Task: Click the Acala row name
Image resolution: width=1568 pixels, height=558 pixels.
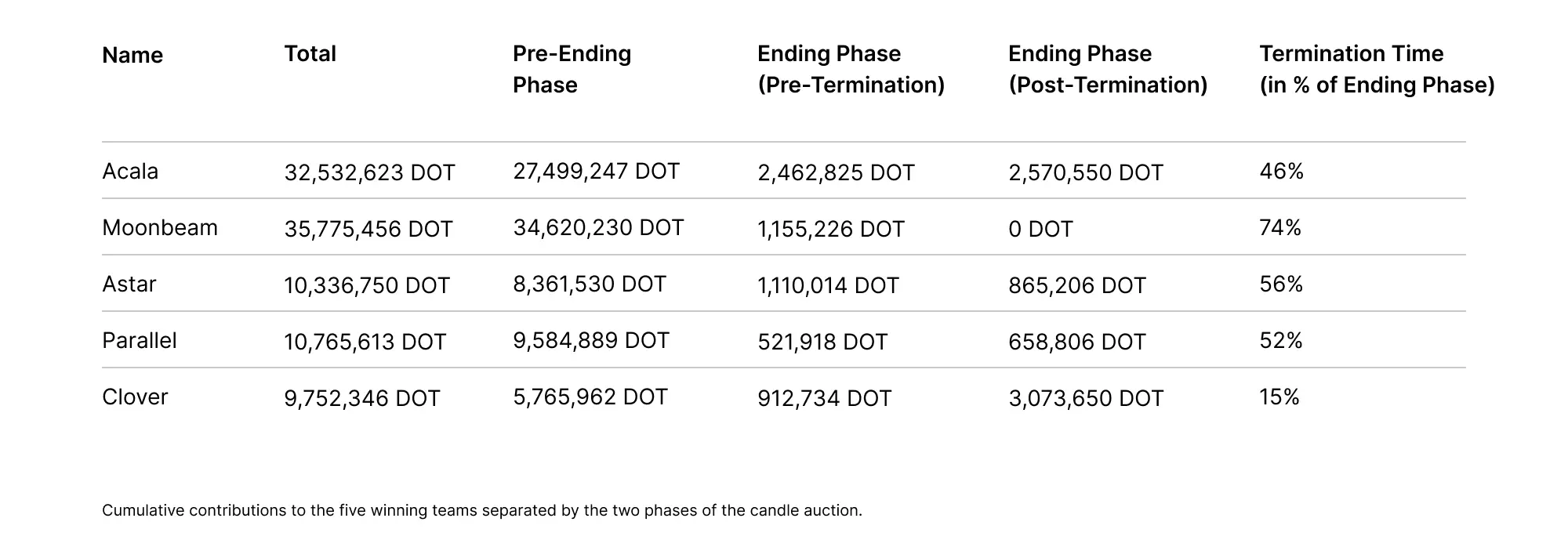Action: point(130,172)
